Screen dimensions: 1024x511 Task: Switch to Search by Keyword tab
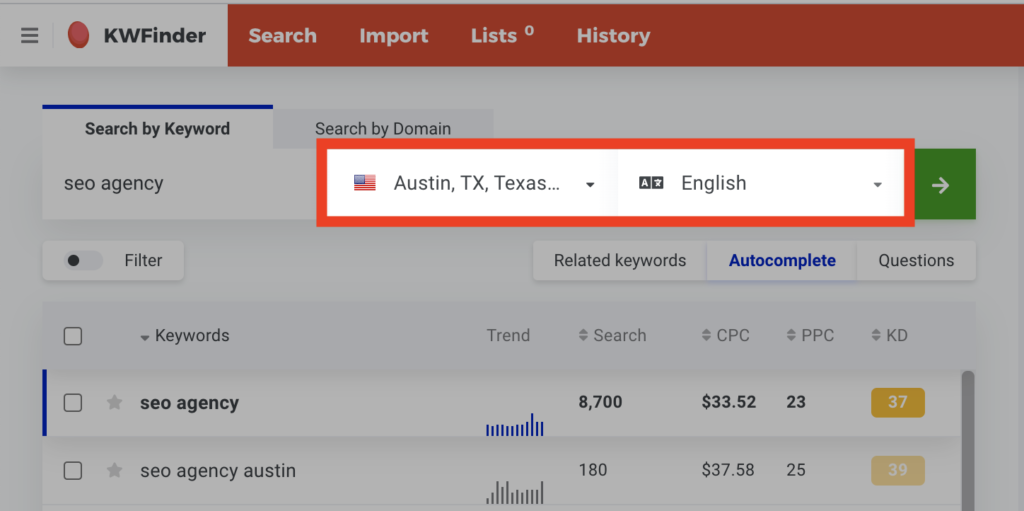click(157, 129)
